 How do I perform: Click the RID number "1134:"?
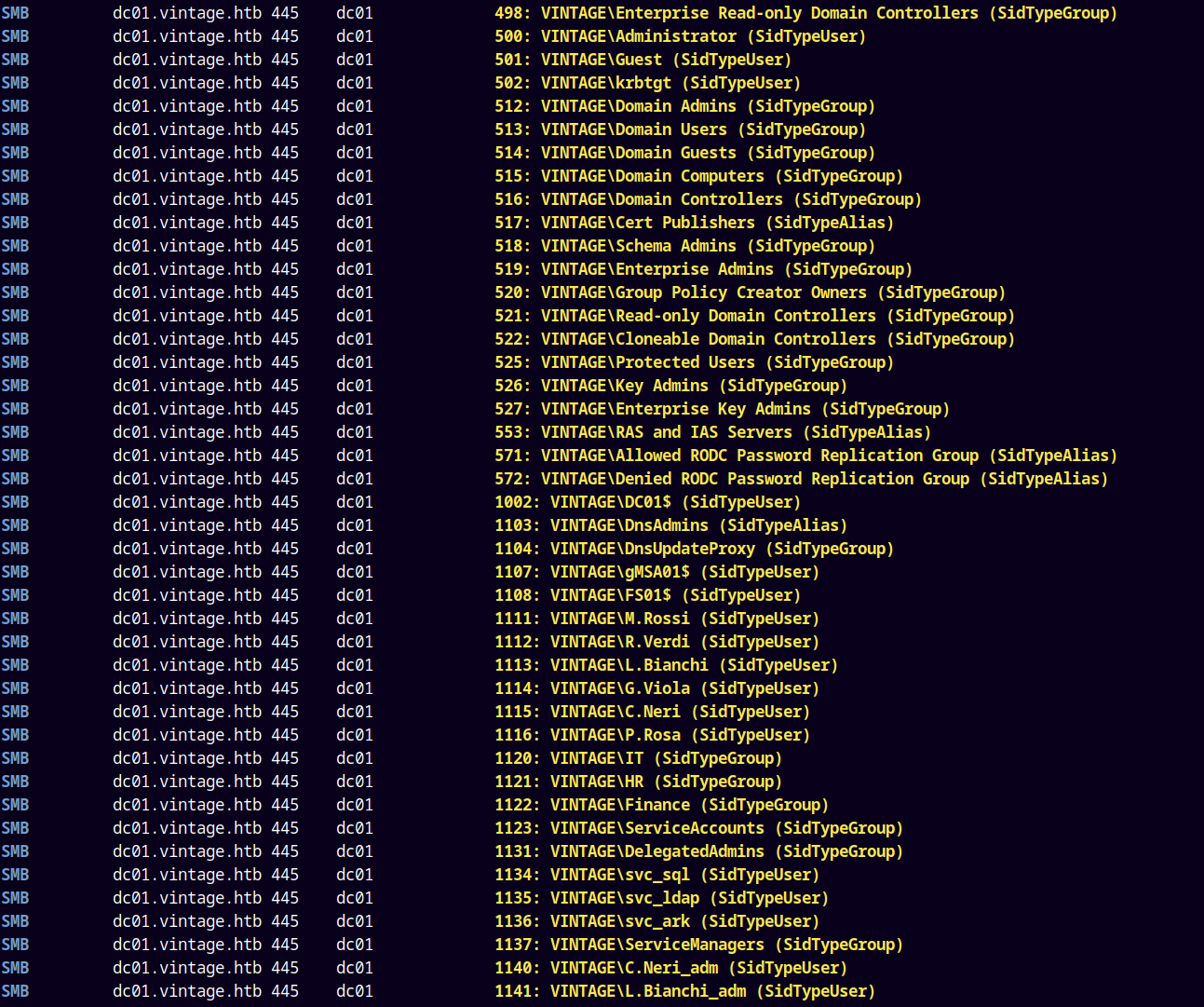tap(518, 875)
